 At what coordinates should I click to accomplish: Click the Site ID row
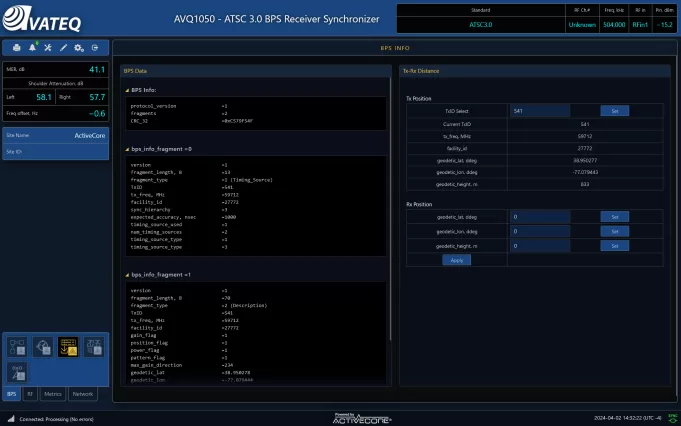point(56,152)
